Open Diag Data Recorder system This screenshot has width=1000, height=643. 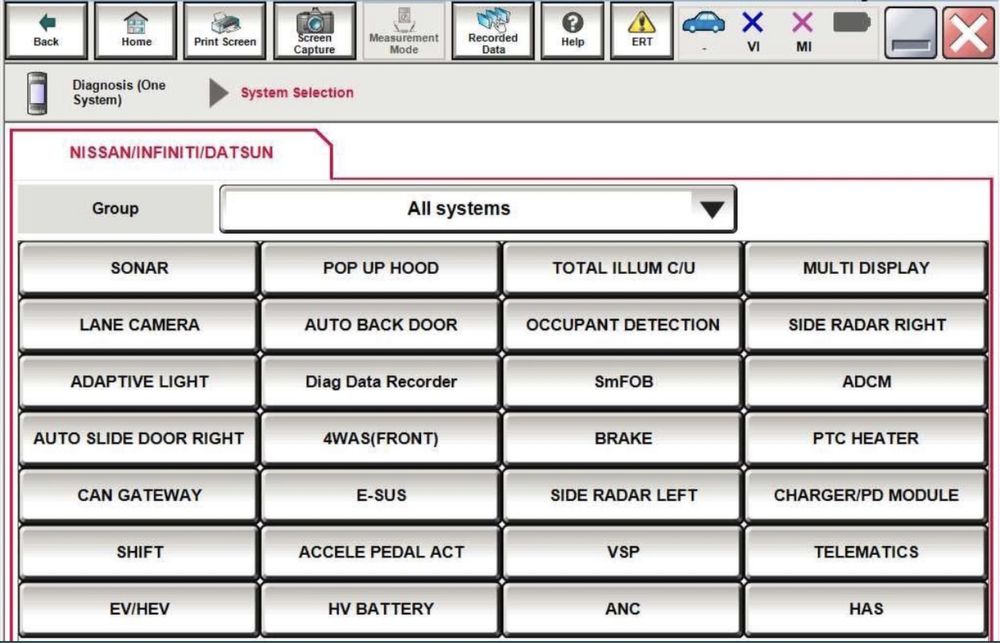click(381, 381)
